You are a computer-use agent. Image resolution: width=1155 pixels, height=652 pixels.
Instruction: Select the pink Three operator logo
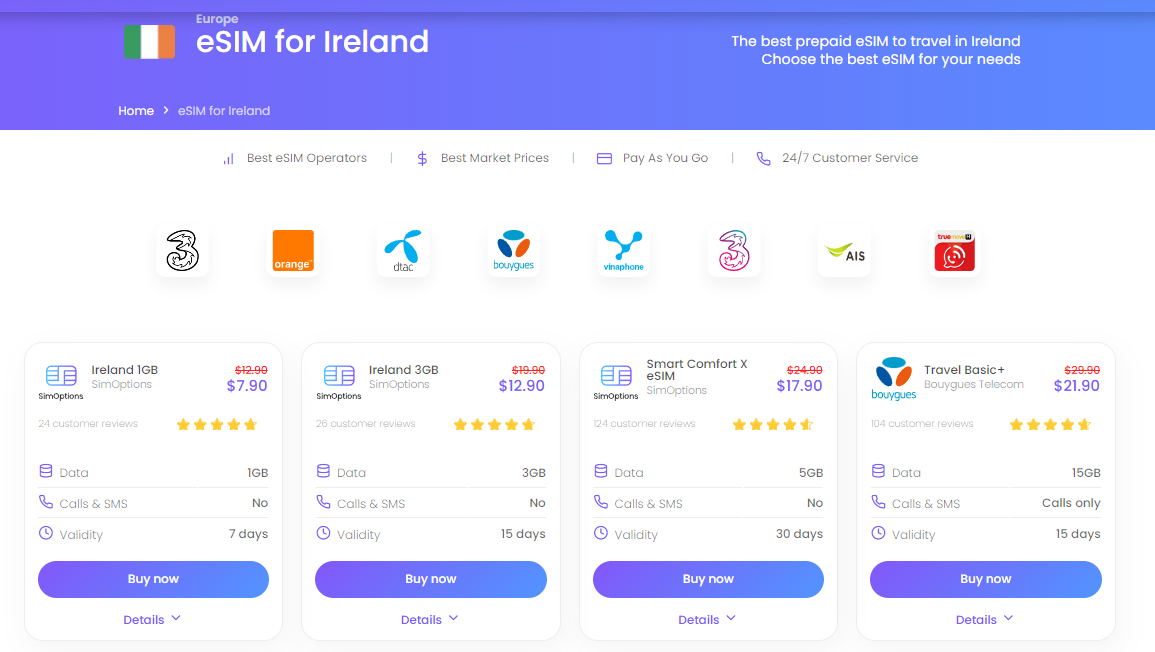click(734, 250)
